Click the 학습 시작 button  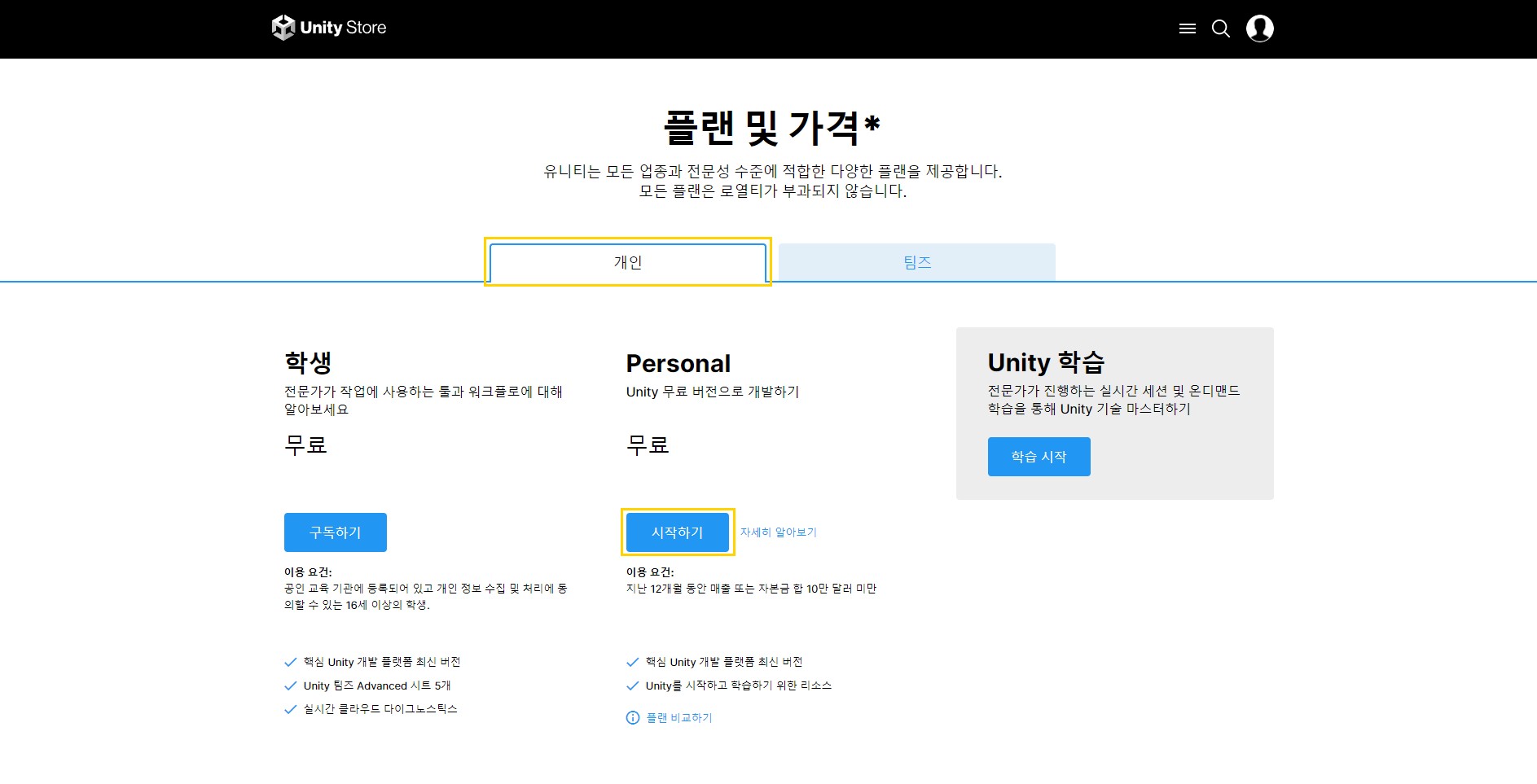tap(1039, 457)
